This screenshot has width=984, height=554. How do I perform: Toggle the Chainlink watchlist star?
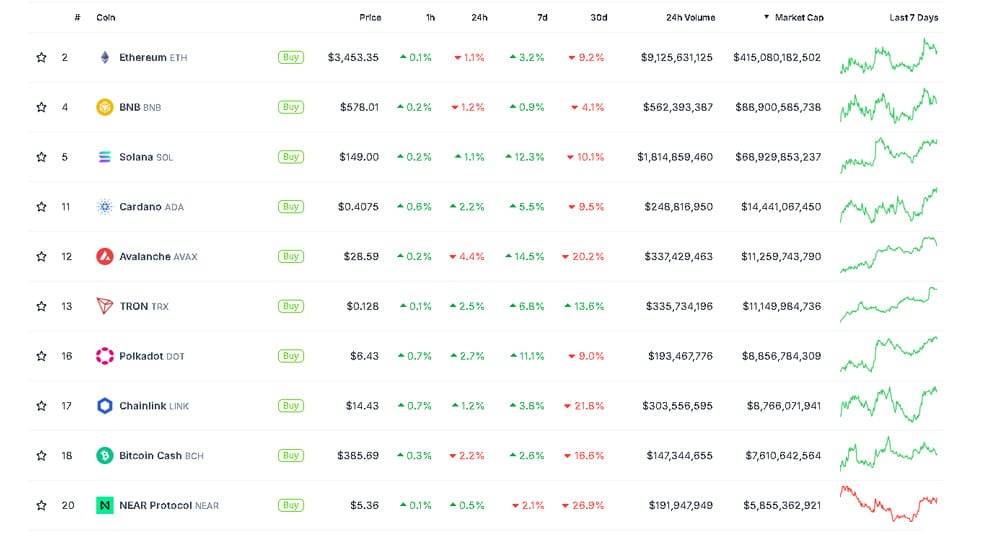(x=41, y=406)
